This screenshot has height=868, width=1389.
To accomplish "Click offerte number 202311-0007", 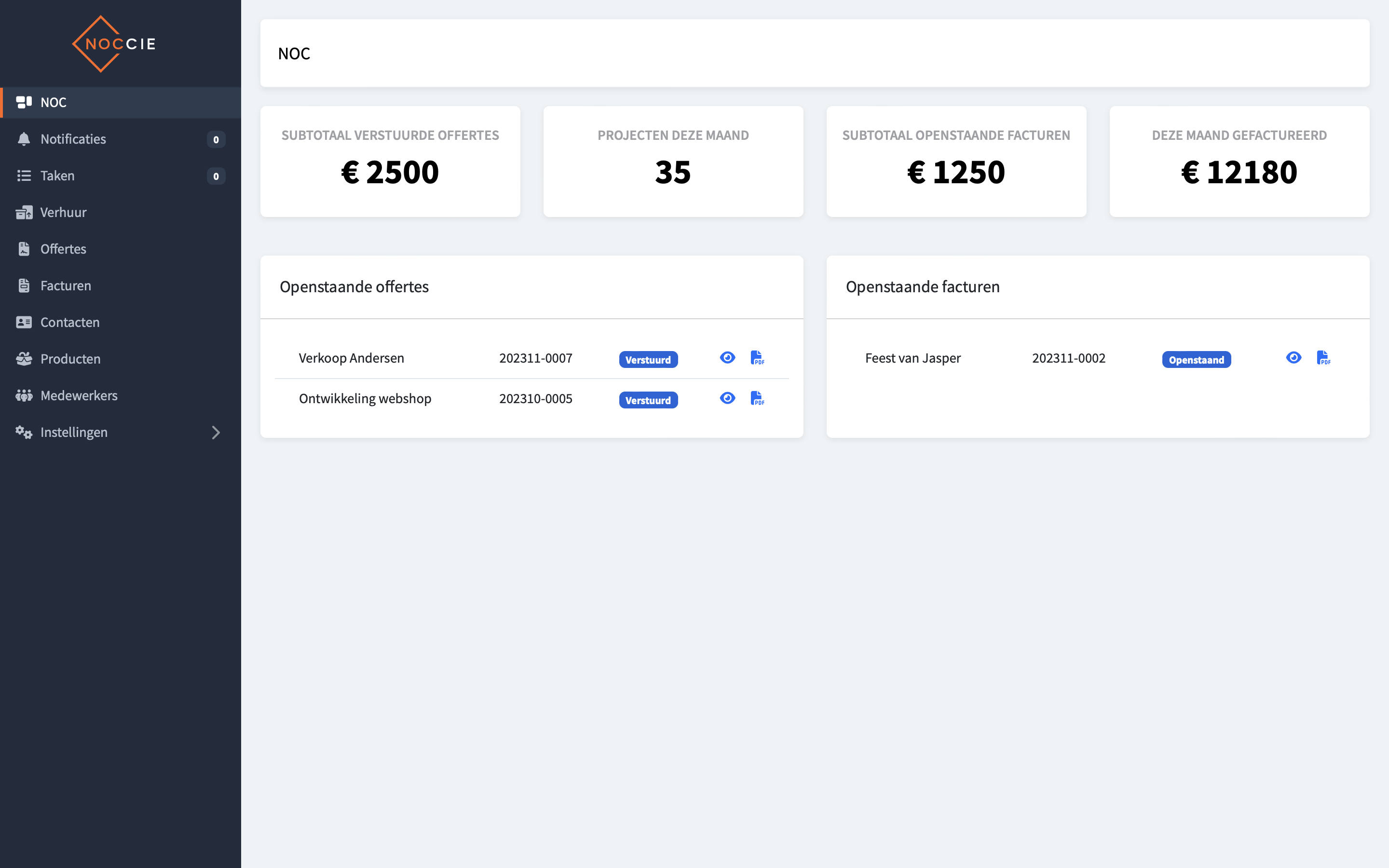I will [x=535, y=358].
